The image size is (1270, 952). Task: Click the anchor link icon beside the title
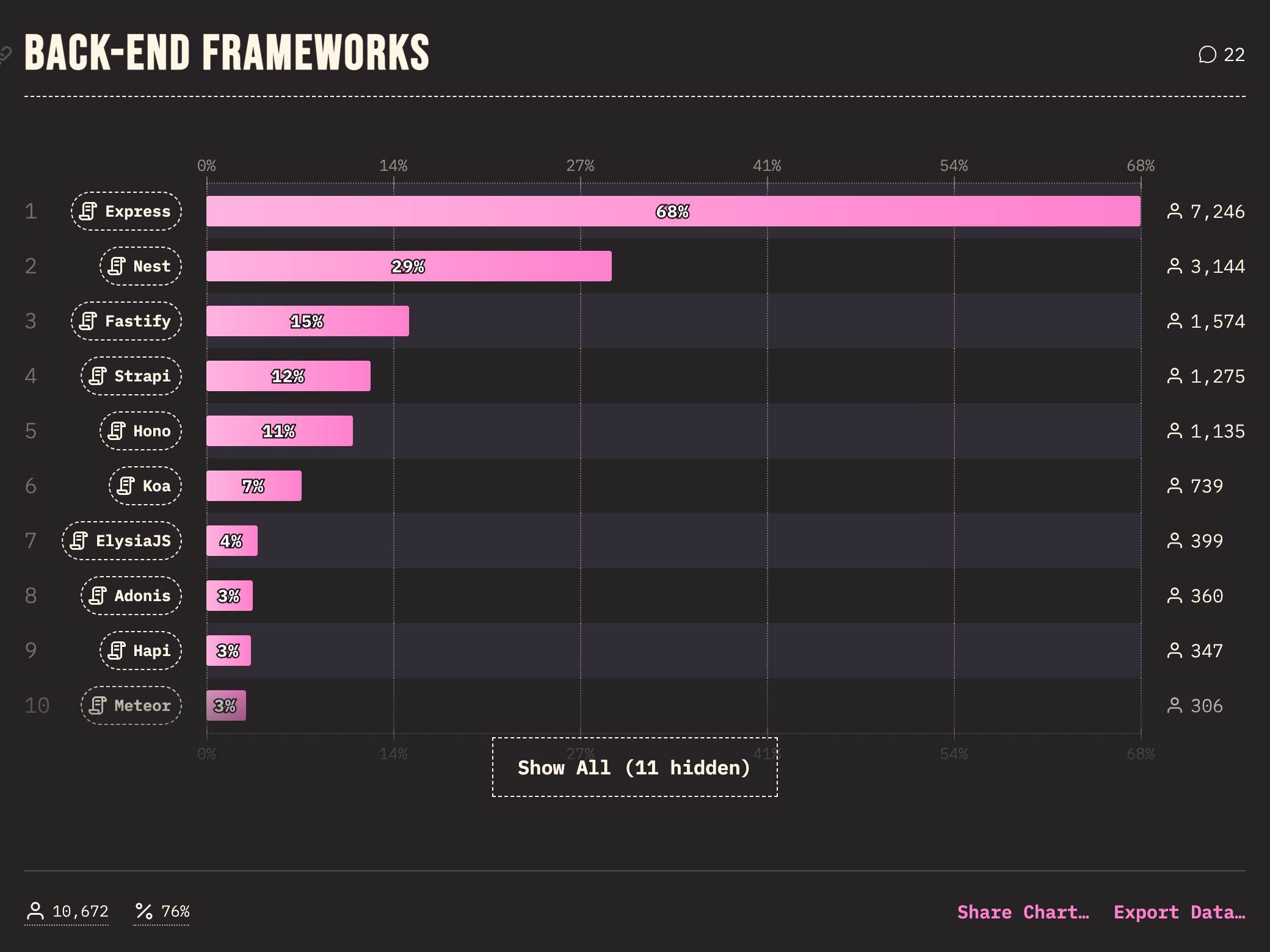click(5, 55)
